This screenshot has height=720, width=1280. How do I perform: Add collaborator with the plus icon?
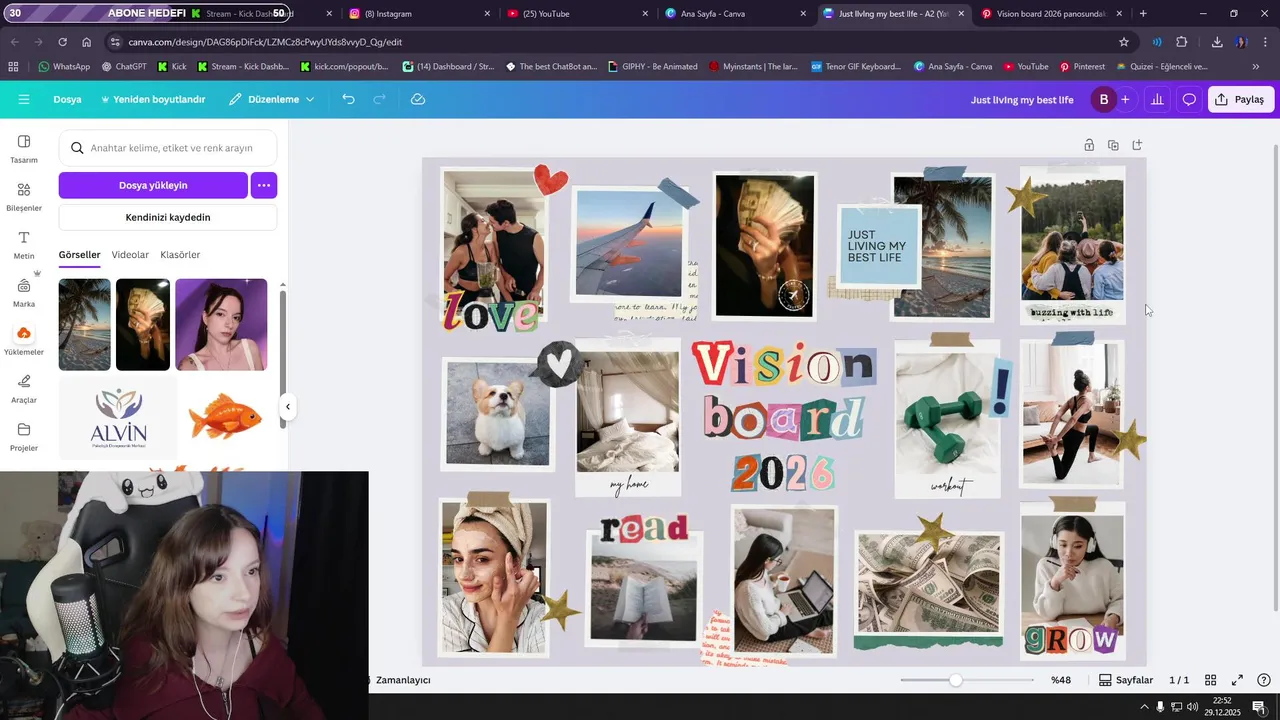click(1125, 99)
